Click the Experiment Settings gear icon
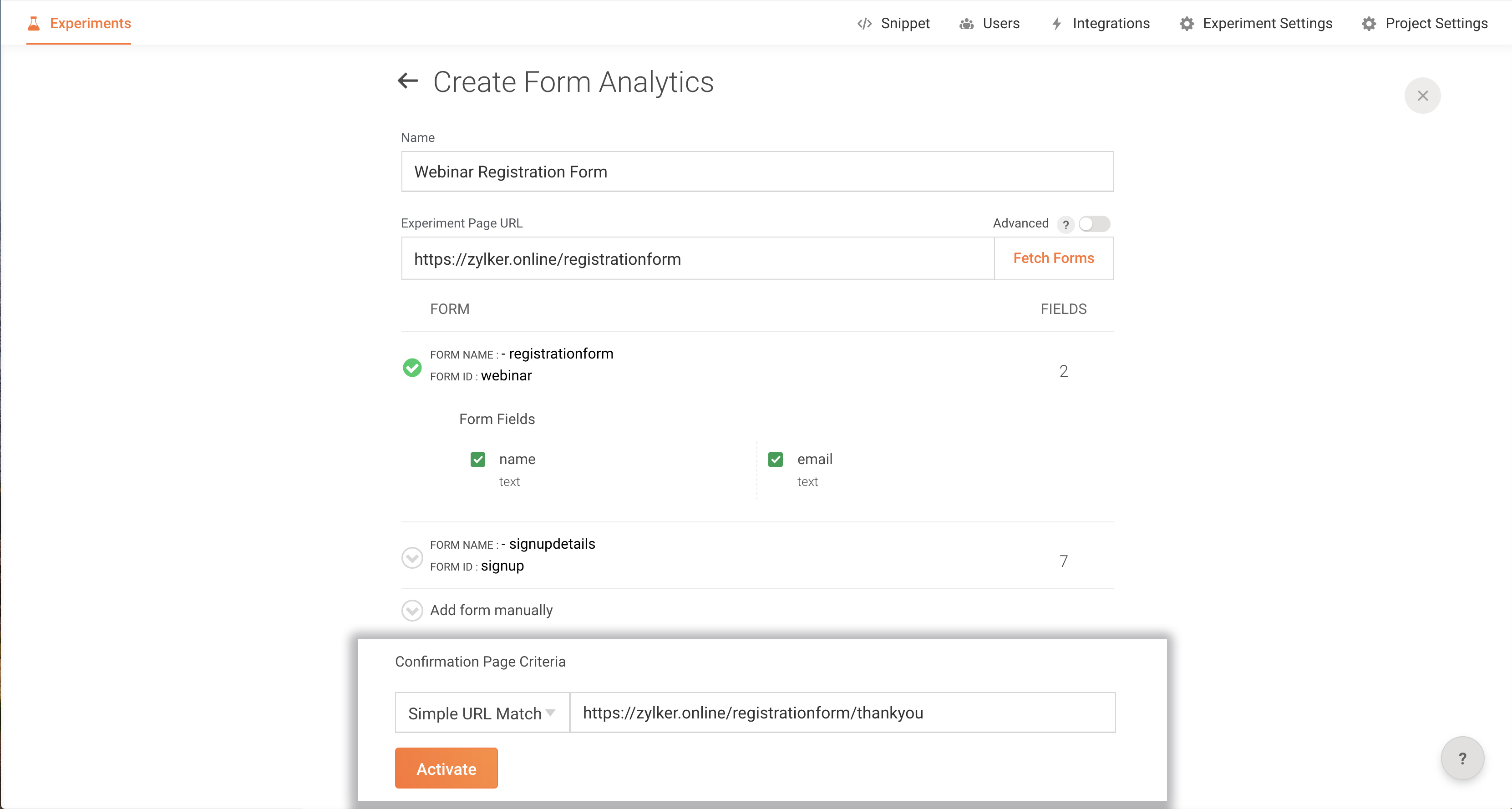This screenshot has width=1512, height=809. pyautogui.click(x=1187, y=24)
